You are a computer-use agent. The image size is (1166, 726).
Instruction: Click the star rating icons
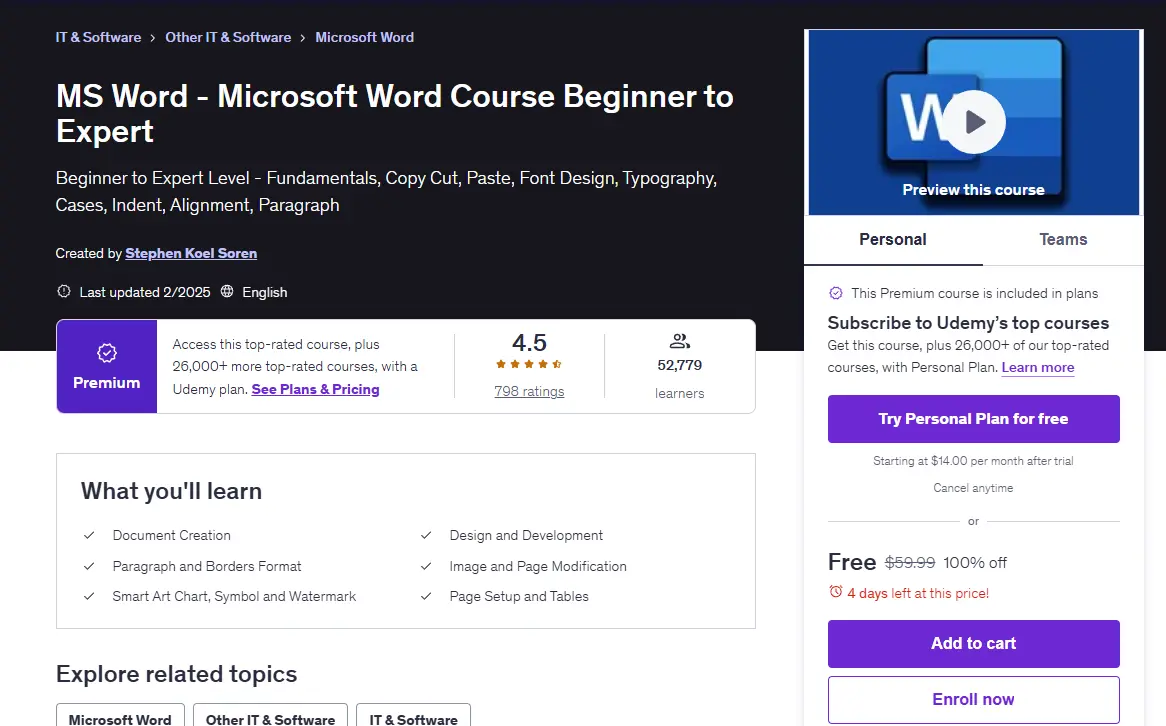529,364
